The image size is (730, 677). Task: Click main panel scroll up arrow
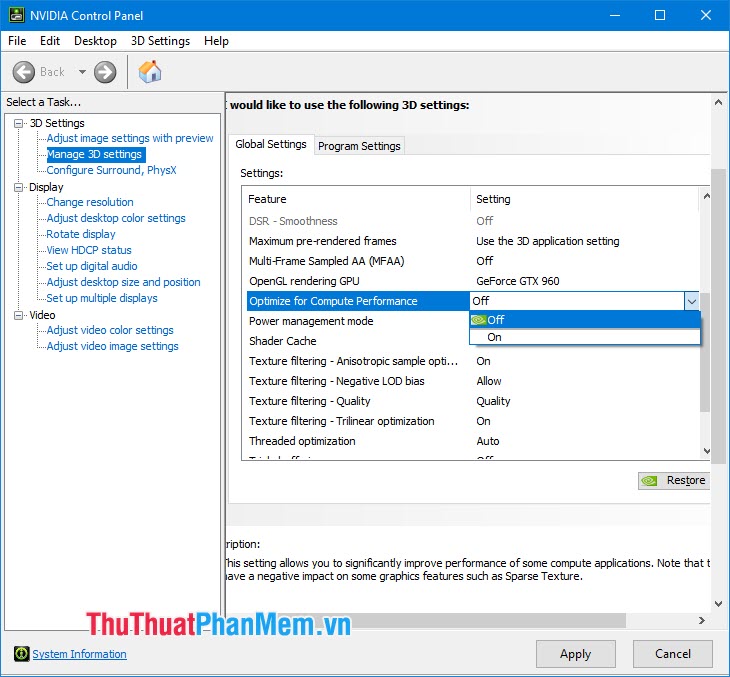(x=718, y=102)
